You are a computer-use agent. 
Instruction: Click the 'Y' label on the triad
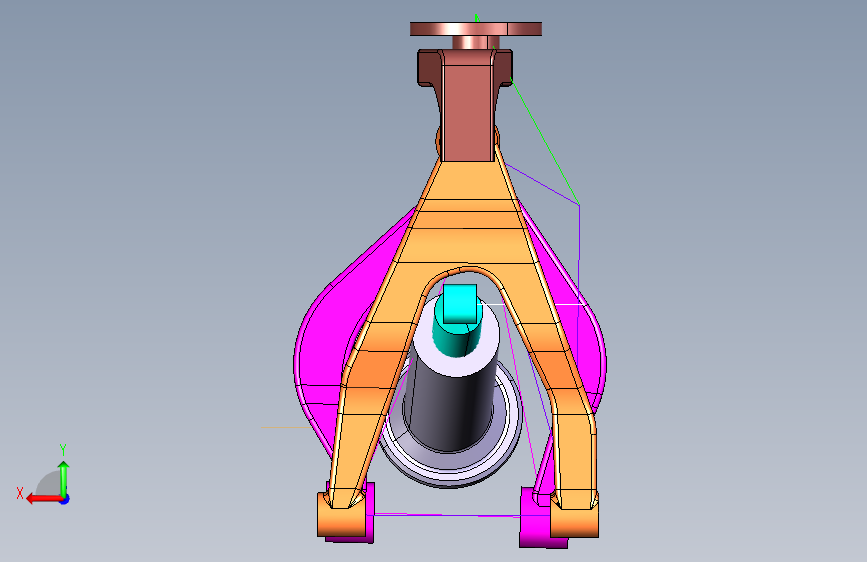tap(63, 450)
